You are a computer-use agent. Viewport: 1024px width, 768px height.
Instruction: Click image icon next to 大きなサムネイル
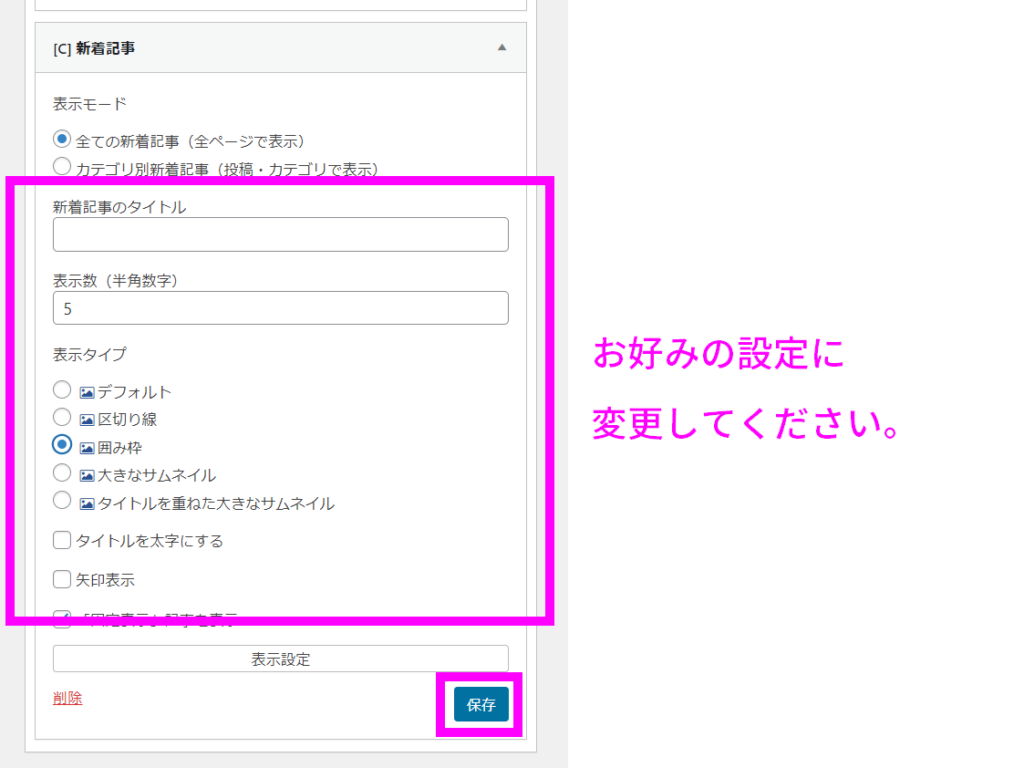click(x=87, y=476)
